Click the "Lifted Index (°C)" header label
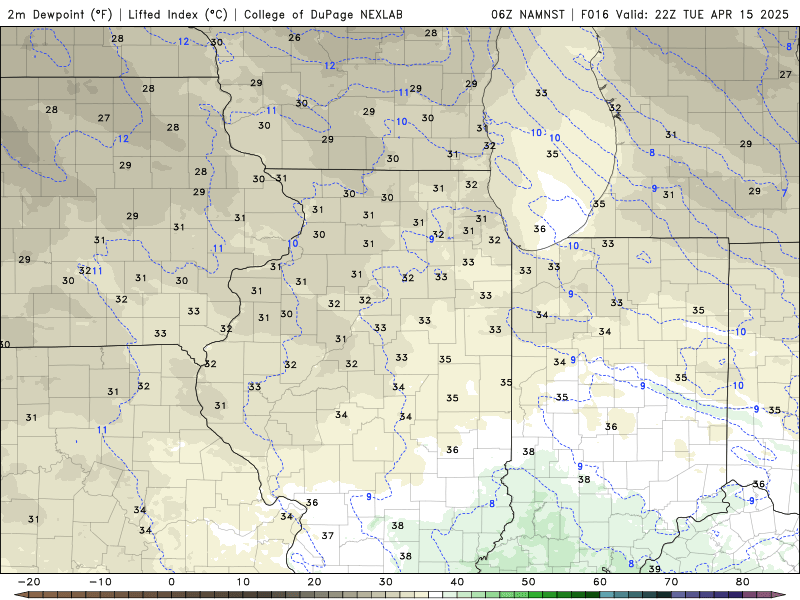 pos(178,14)
